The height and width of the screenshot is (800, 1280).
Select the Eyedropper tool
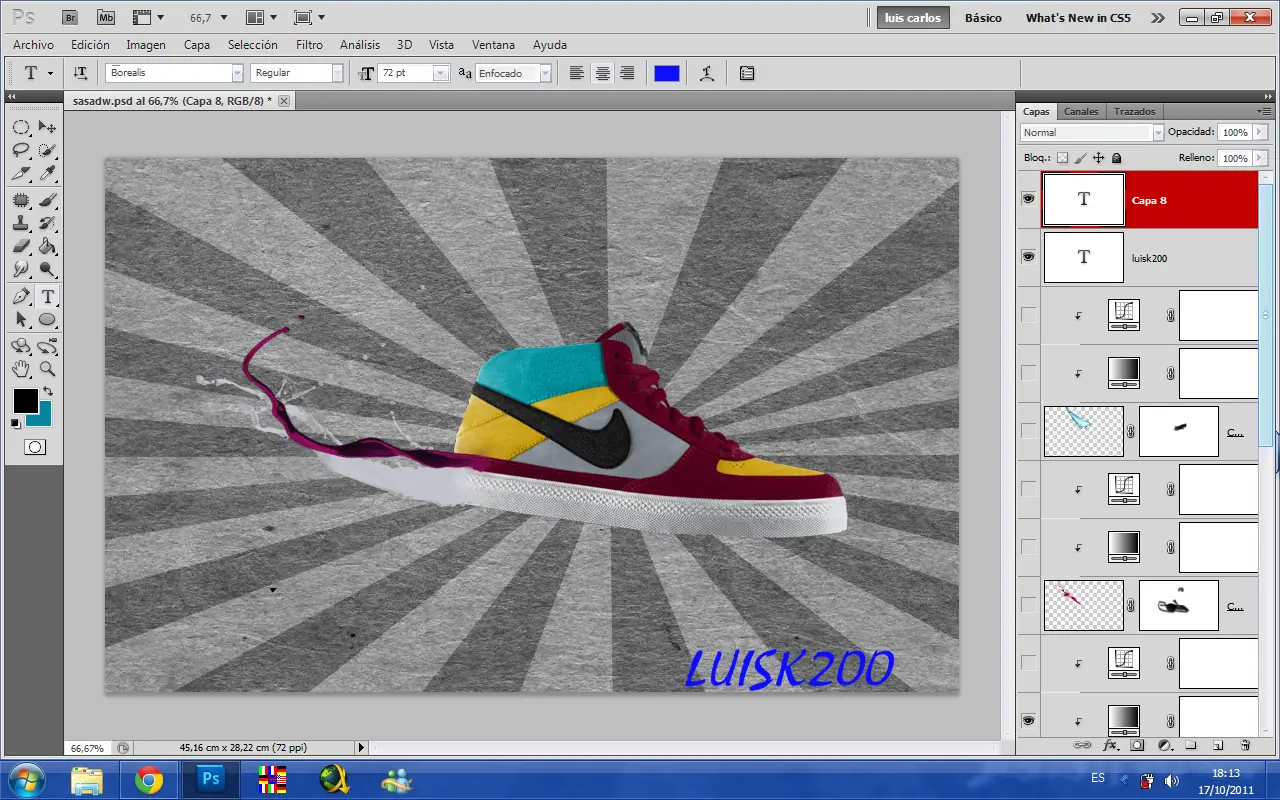(x=47, y=174)
